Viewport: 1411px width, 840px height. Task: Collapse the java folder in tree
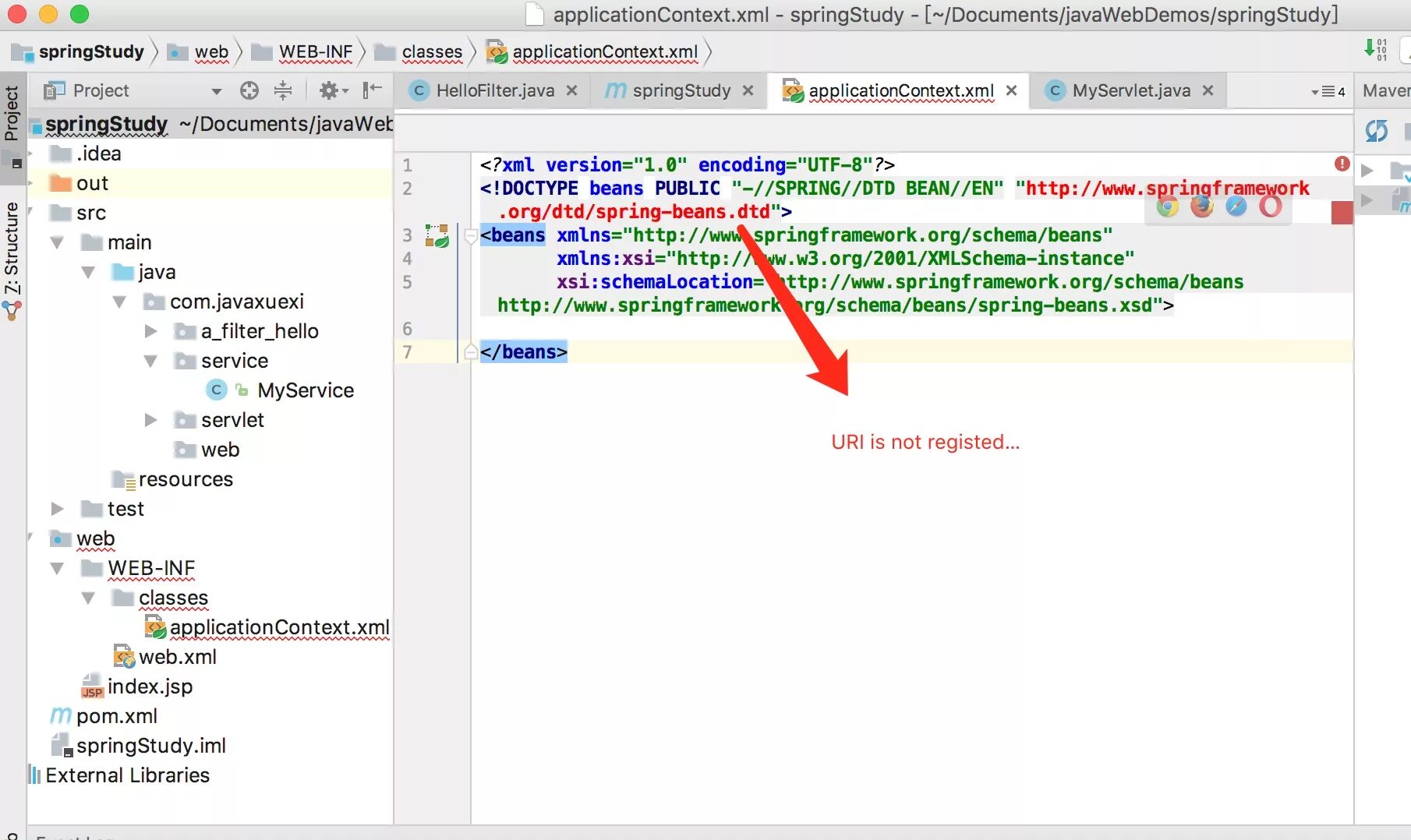(x=88, y=272)
